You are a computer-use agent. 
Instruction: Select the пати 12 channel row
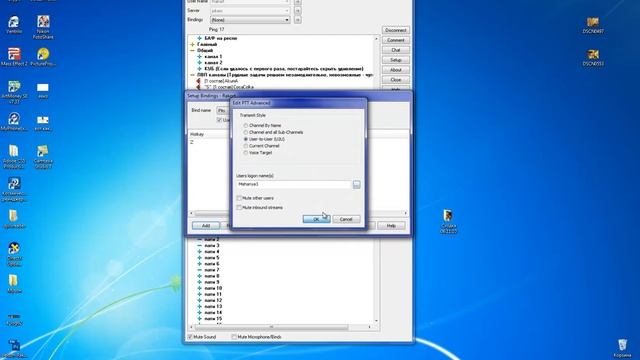[x=213, y=300]
